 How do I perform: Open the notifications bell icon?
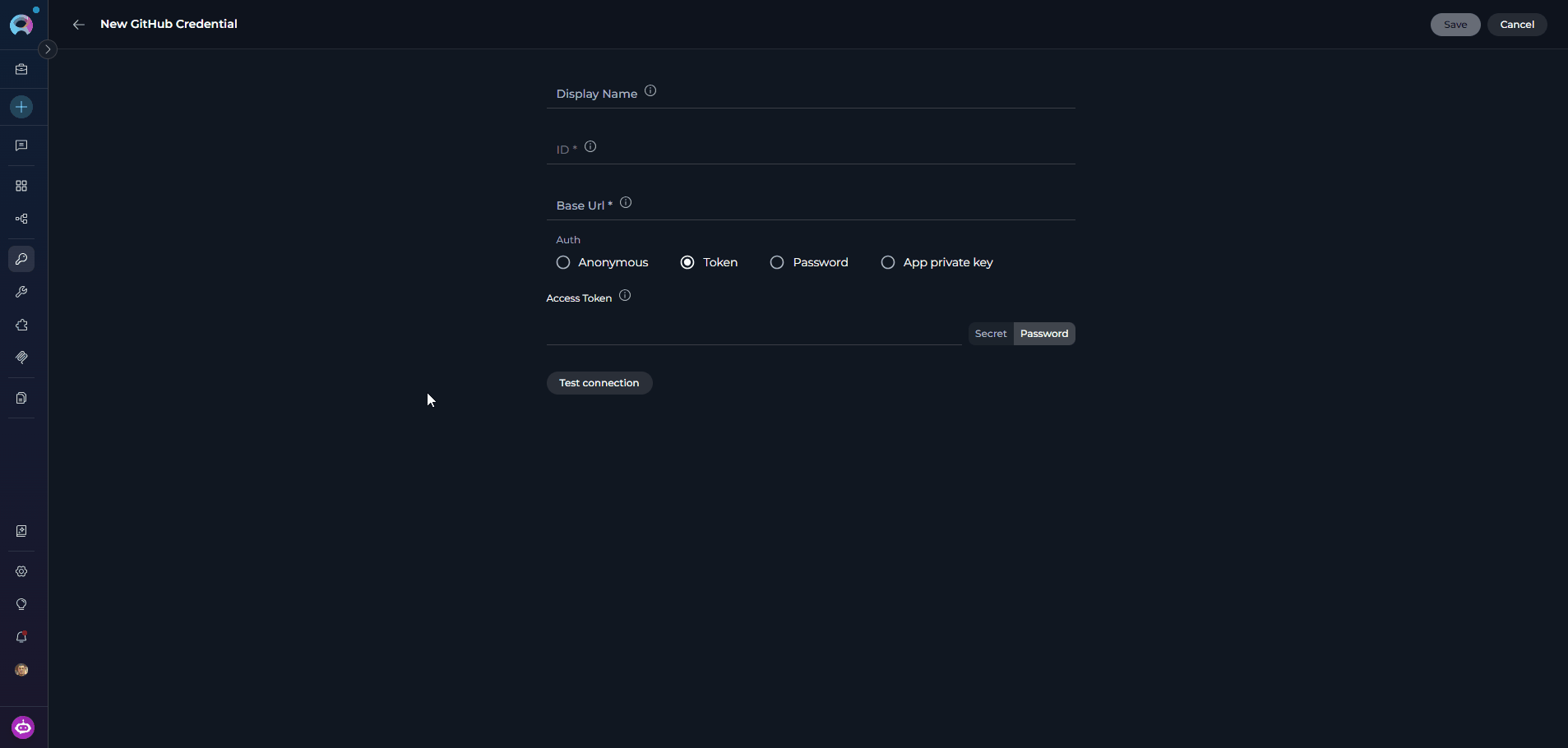pos(21,637)
